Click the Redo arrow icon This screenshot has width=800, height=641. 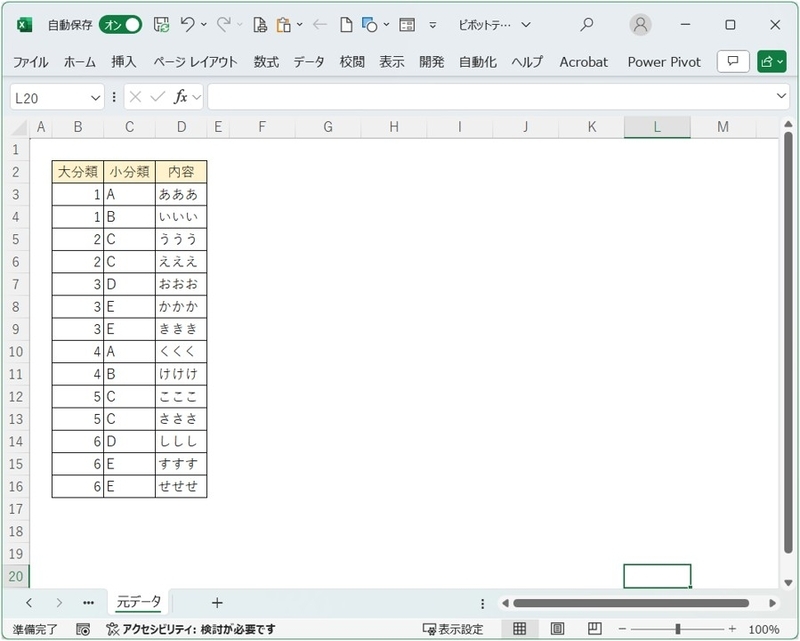point(223,24)
